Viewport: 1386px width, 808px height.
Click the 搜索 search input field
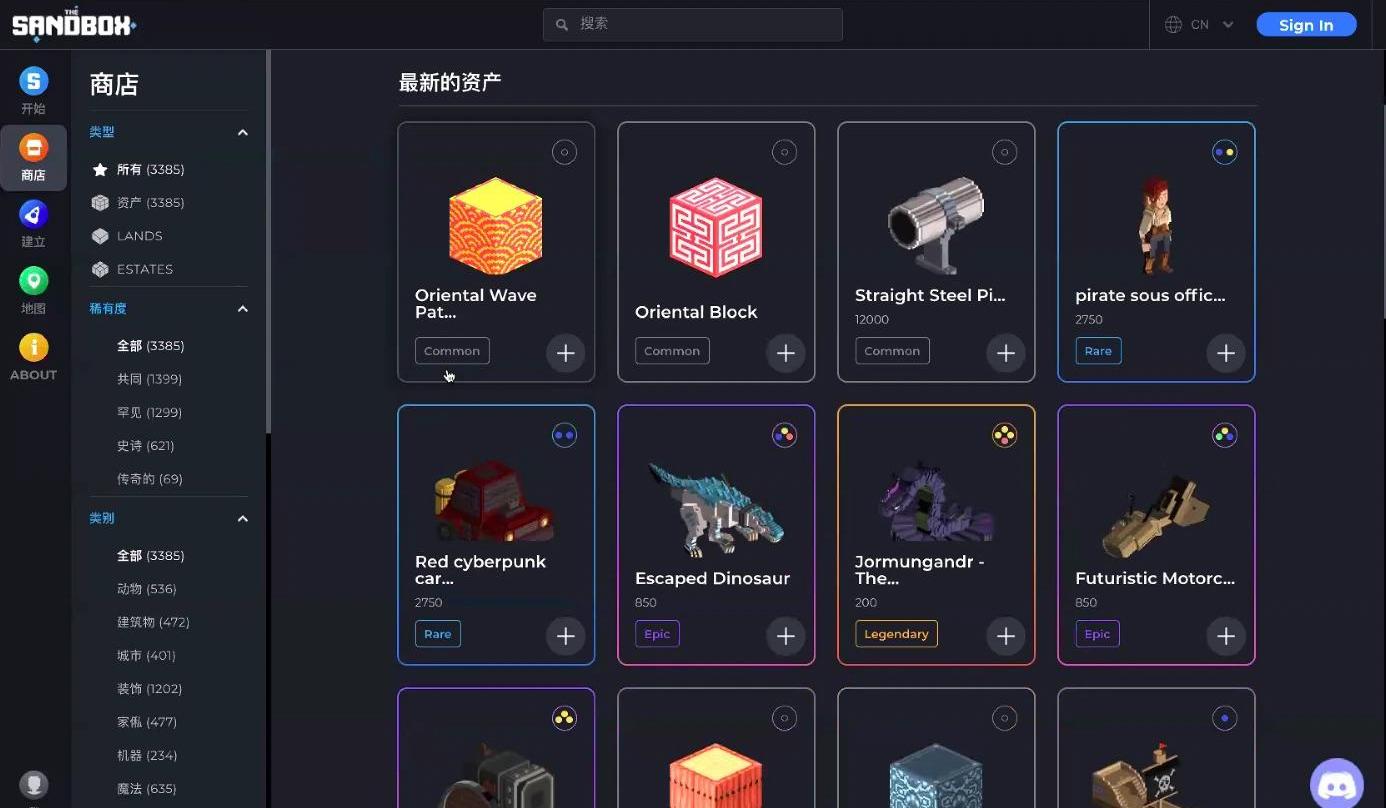coord(693,24)
